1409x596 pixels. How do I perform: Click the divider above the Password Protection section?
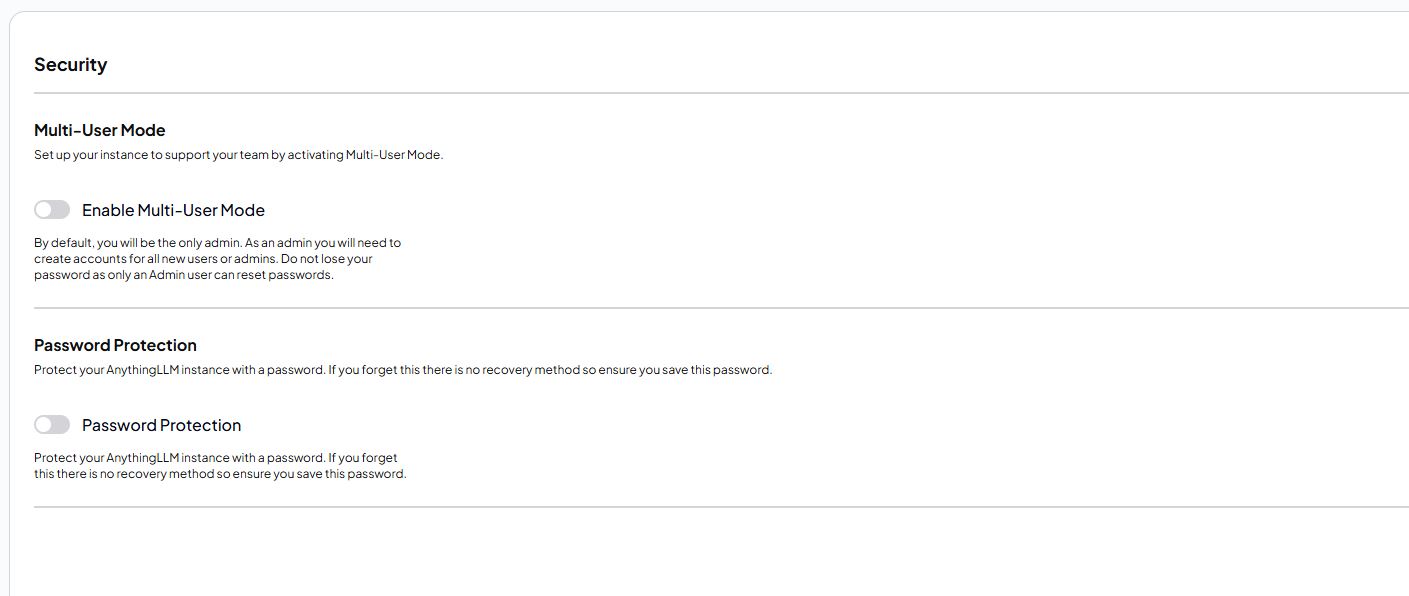[720, 308]
